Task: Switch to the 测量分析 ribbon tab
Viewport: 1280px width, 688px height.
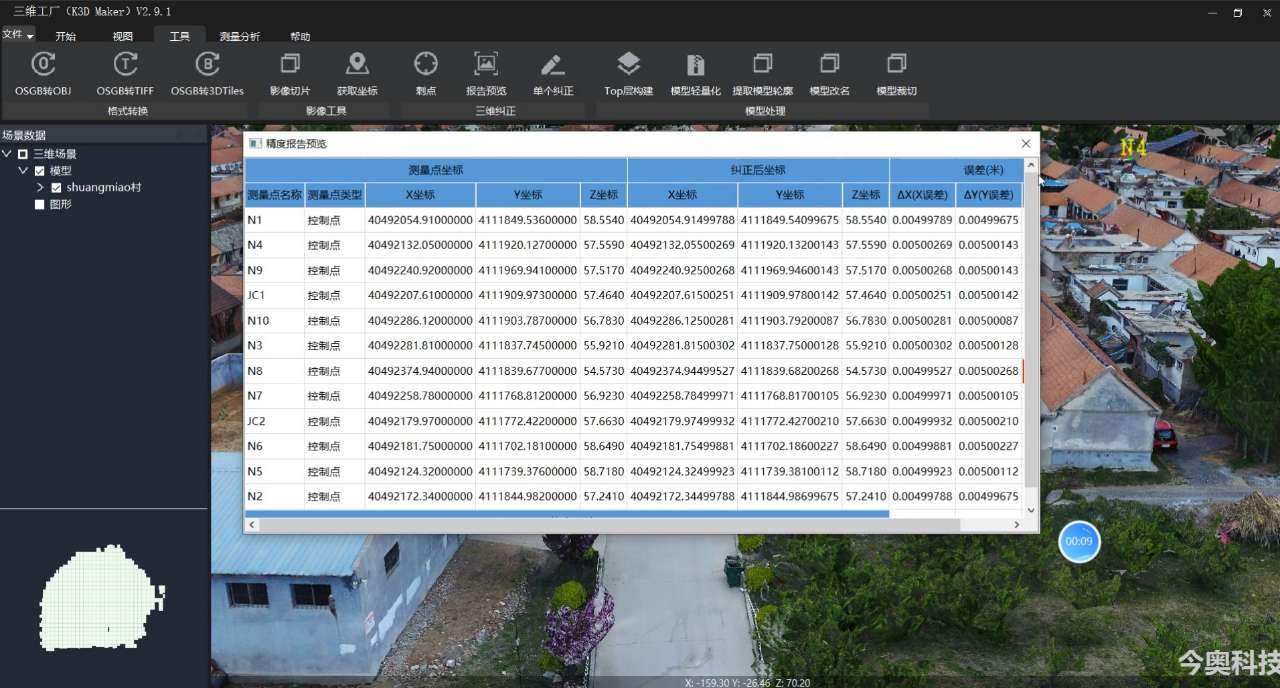Action: (238, 35)
